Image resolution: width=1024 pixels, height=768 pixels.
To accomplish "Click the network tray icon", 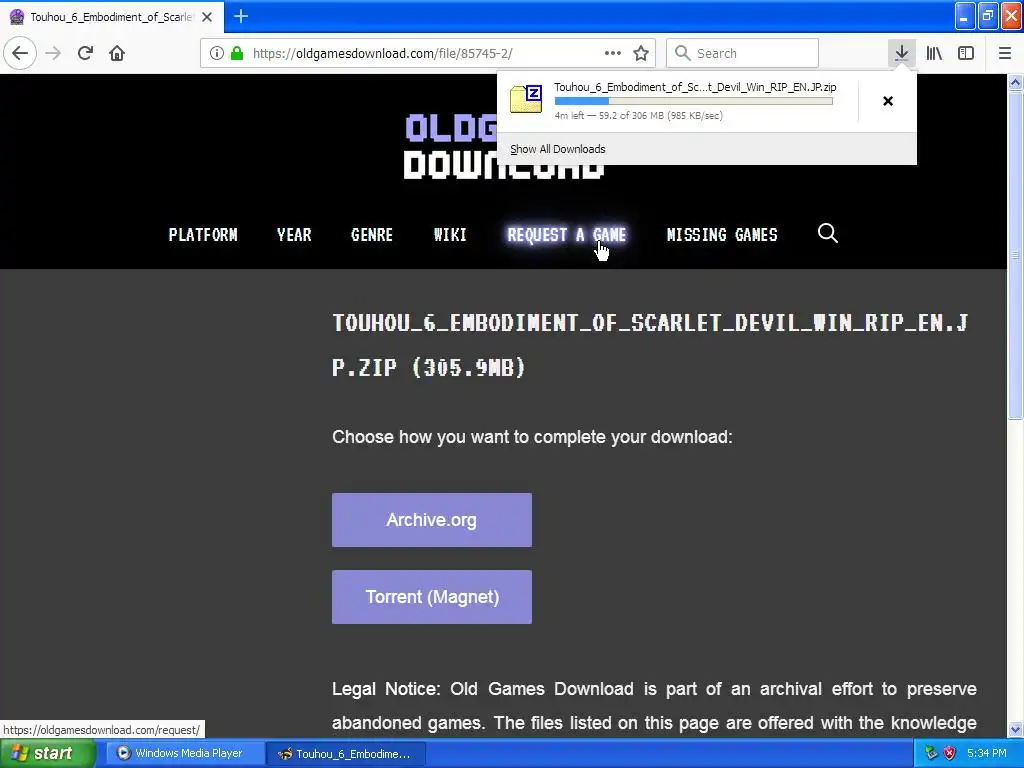I will [931, 753].
